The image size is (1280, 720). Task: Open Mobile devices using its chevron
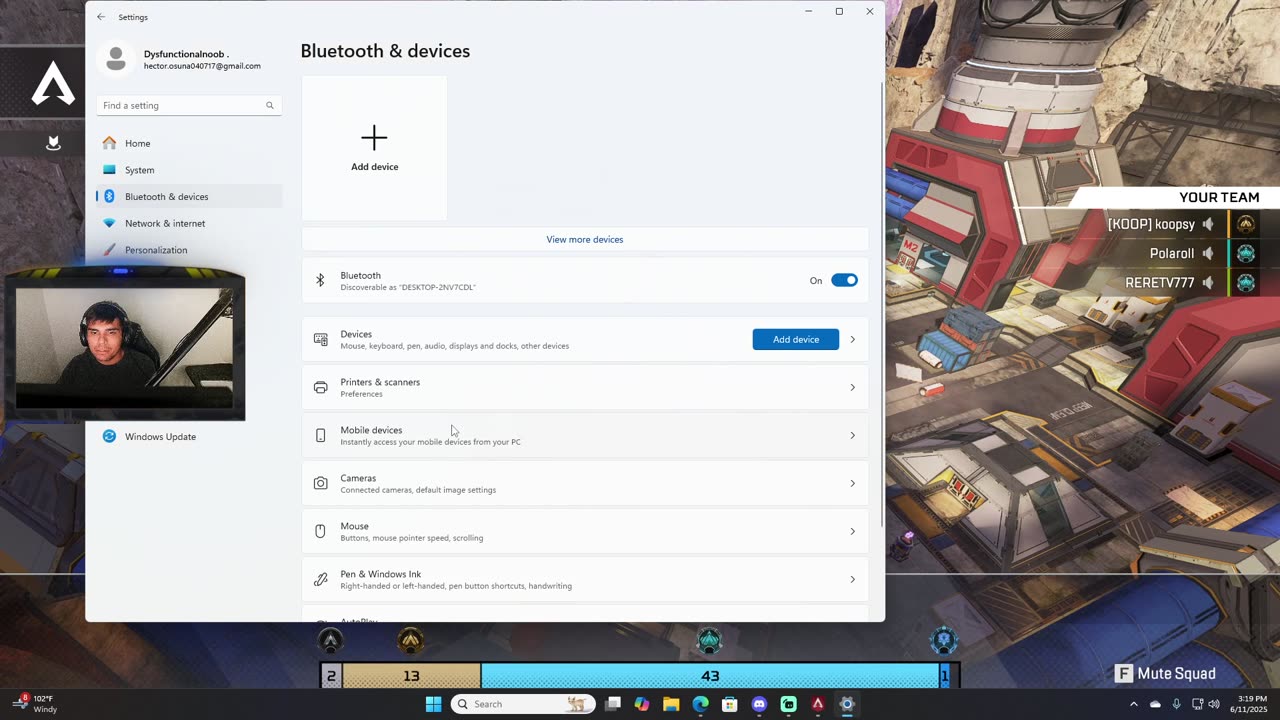(852, 435)
